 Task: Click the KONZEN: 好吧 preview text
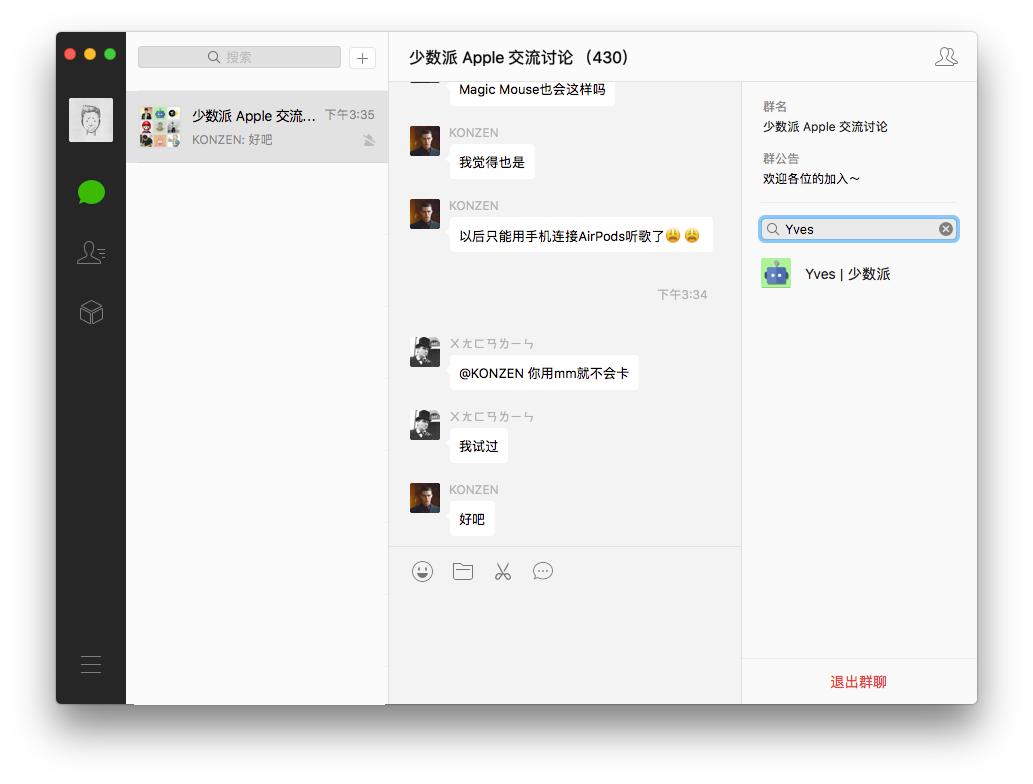click(x=232, y=140)
